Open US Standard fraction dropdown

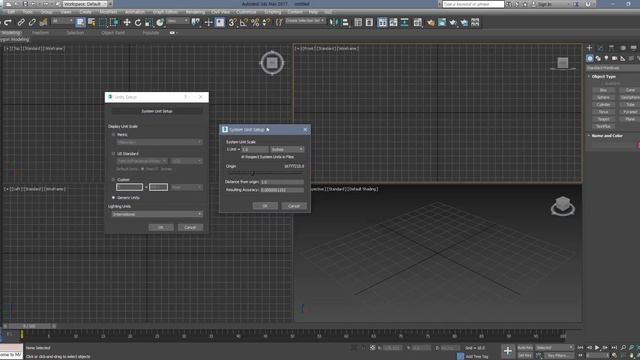click(x=186, y=161)
